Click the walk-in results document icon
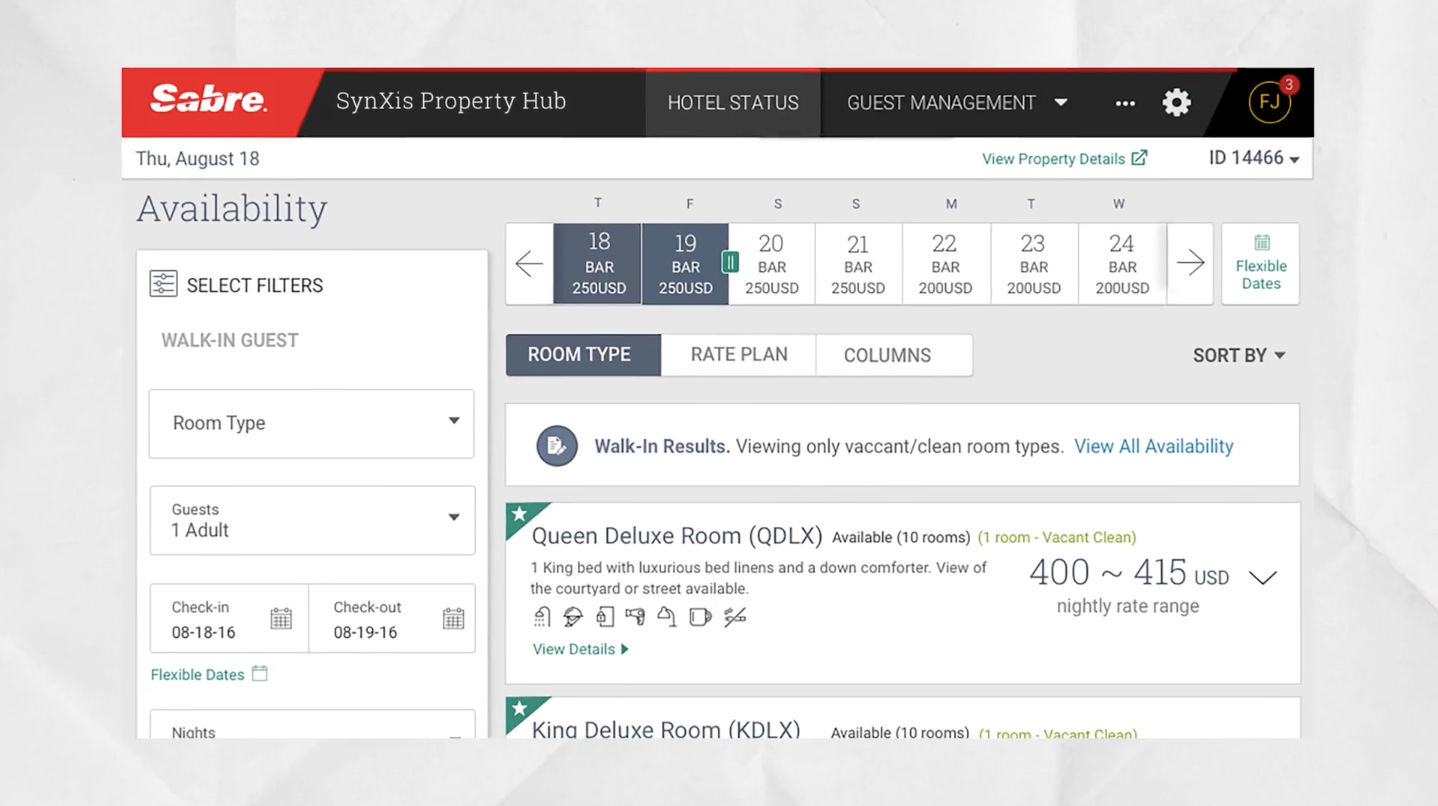 click(557, 446)
